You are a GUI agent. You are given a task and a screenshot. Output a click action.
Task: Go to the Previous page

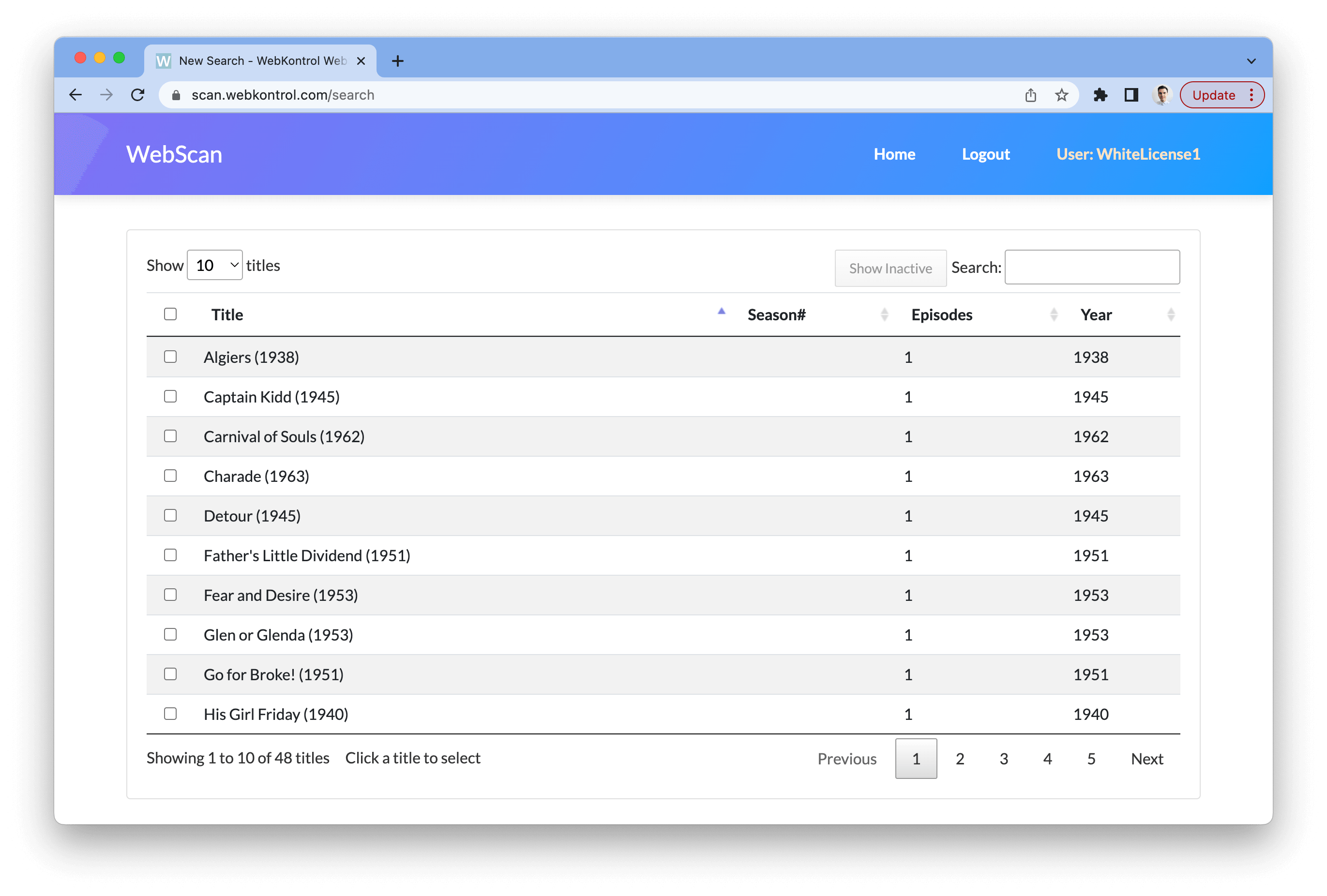point(847,759)
